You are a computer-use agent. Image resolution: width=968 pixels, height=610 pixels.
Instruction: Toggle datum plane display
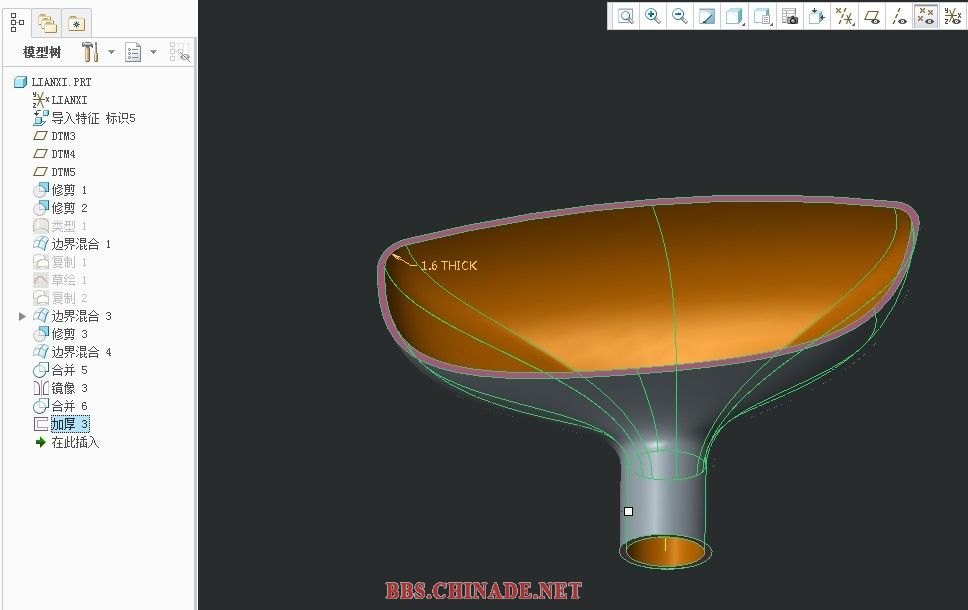click(x=872, y=16)
